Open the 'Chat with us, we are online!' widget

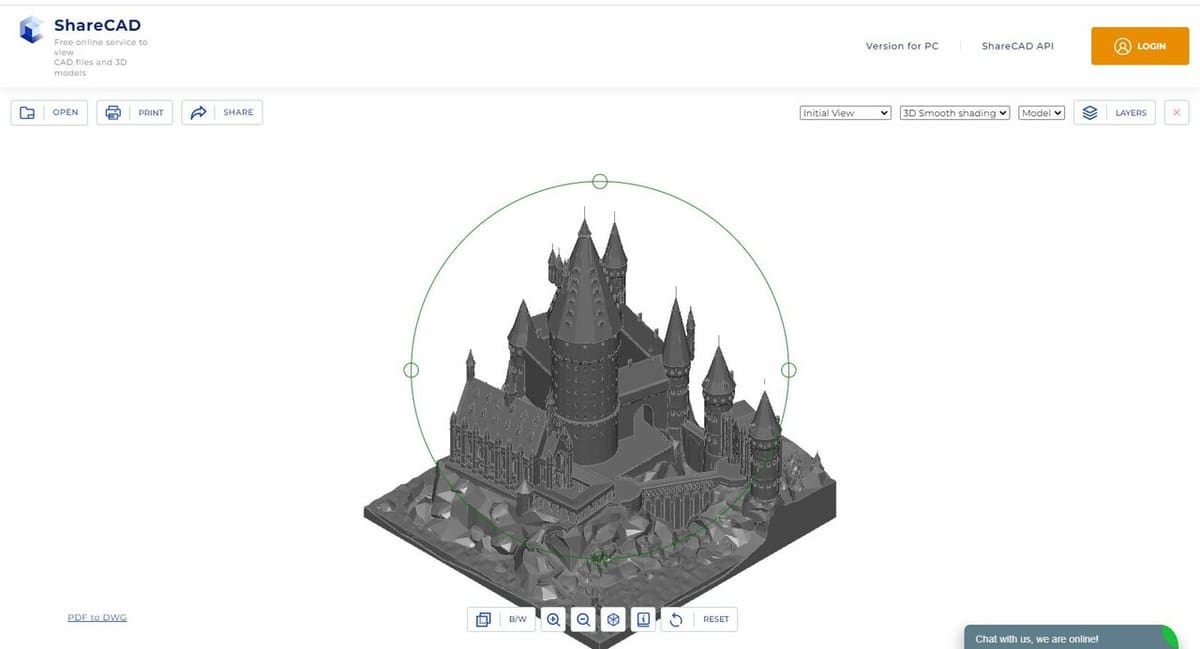(1070, 637)
